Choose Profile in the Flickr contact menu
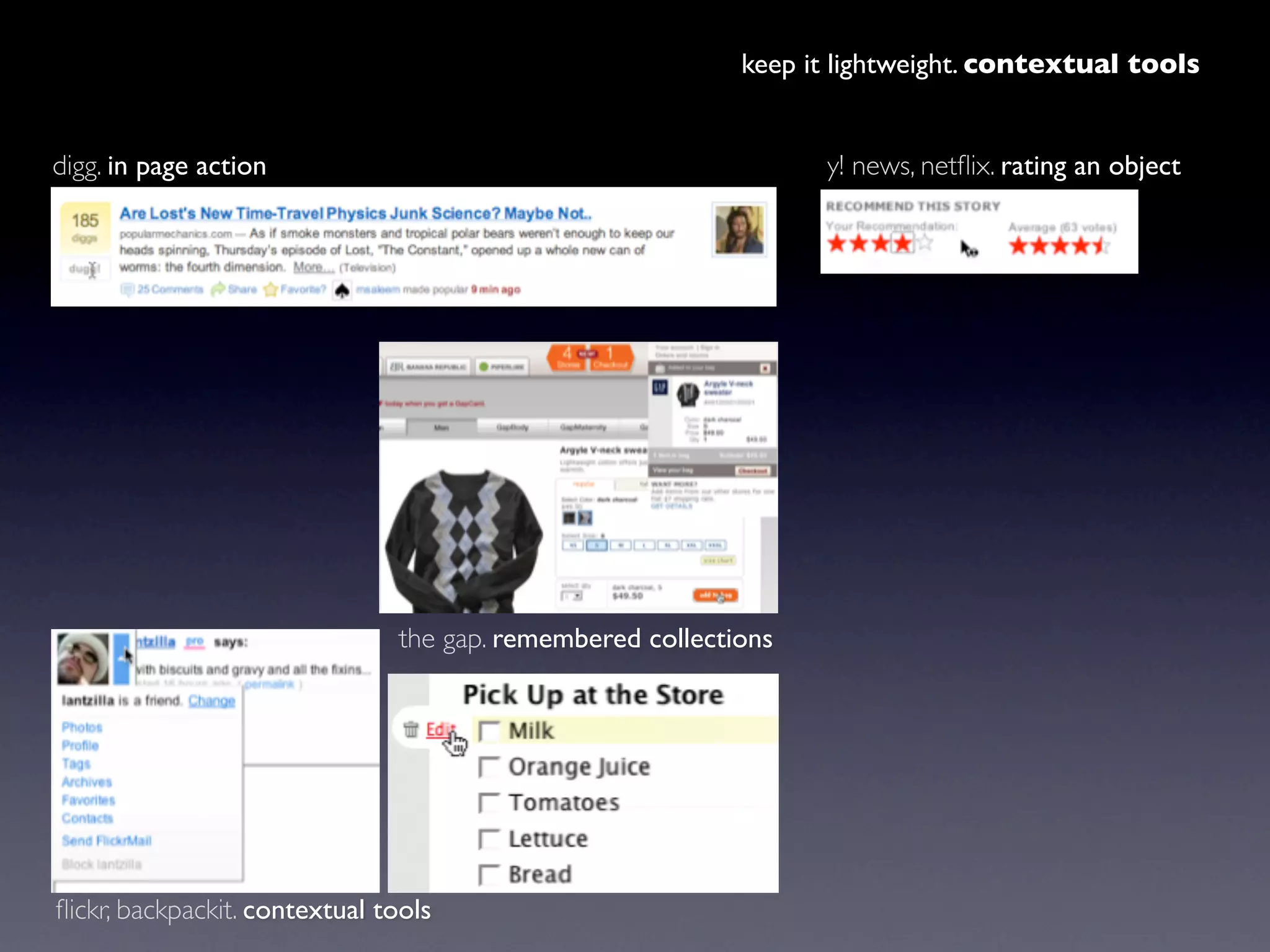 pyautogui.click(x=80, y=746)
